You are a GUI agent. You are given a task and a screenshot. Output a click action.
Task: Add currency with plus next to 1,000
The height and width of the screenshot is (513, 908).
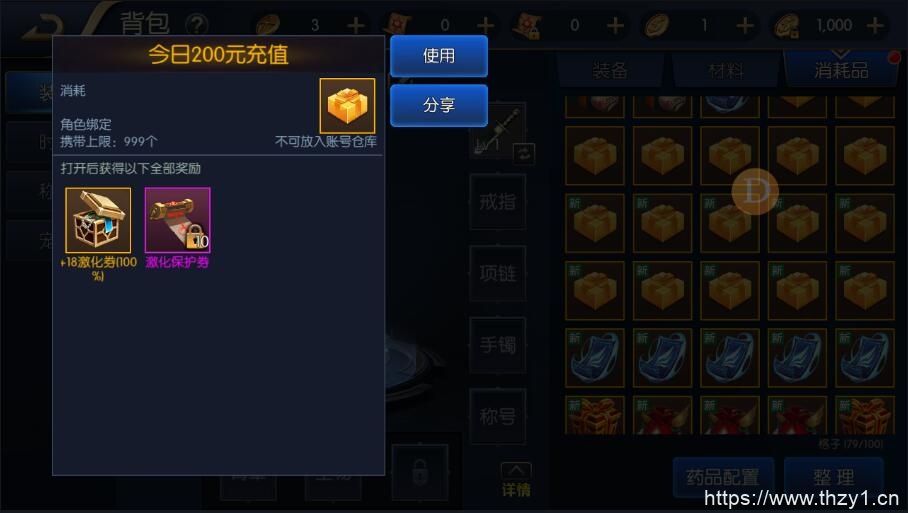[x=875, y=25]
